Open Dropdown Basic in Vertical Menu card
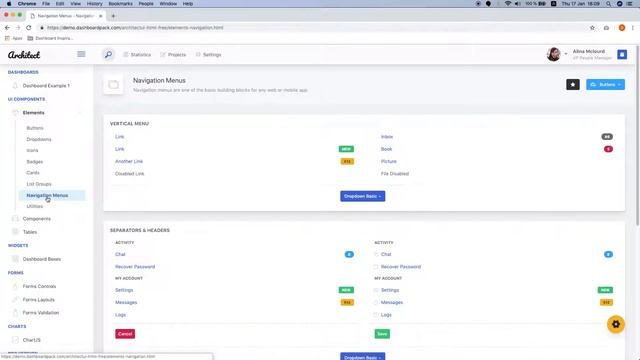The height and width of the screenshot is (360, 640). [362, 196]
